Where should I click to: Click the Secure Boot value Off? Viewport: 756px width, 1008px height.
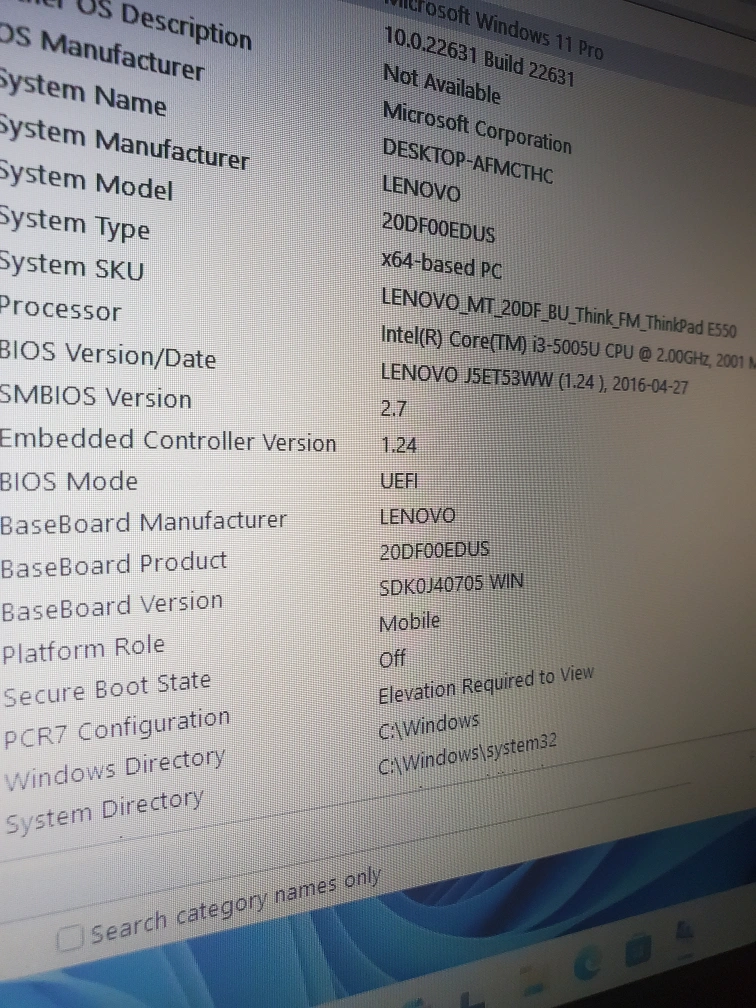392,658
